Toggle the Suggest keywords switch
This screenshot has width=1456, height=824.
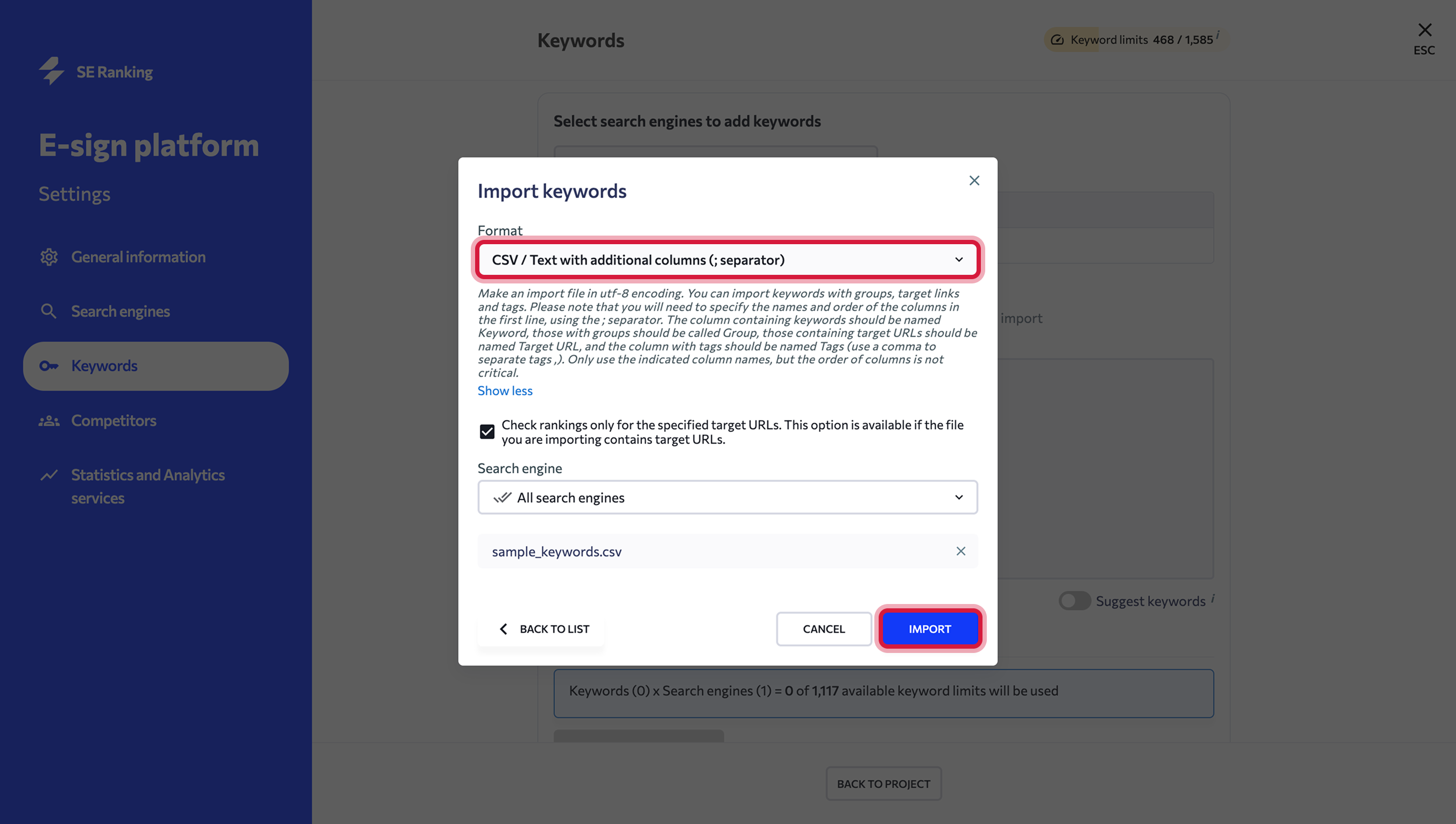tap(1075, 601)
